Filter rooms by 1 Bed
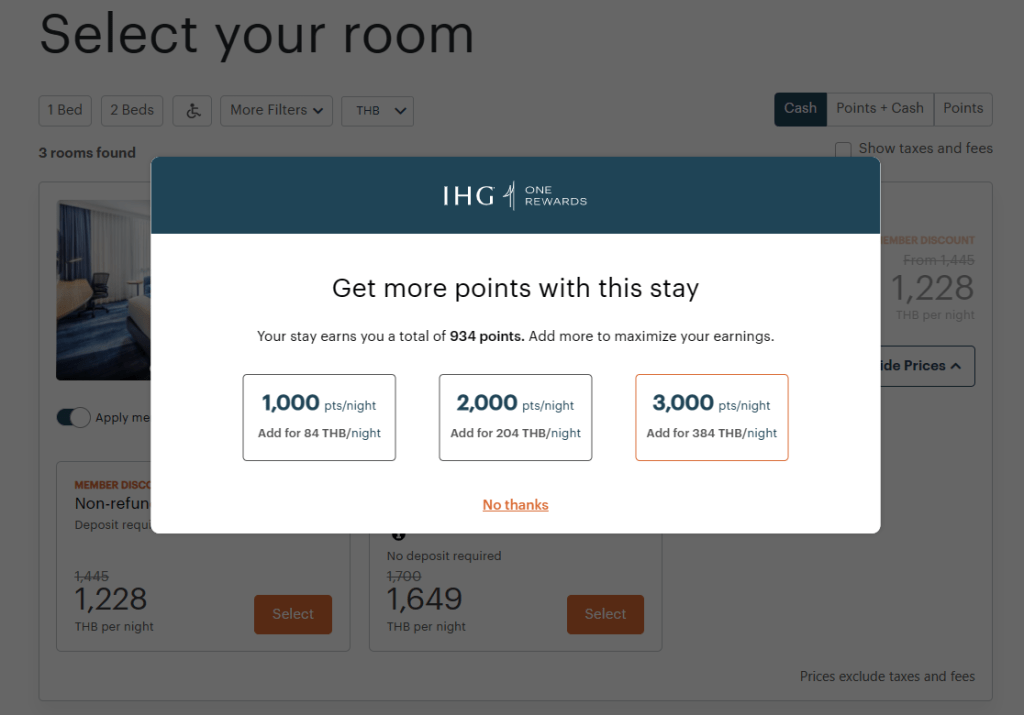This screenshot has height=715, width=1024. click(x=65, y=110)
